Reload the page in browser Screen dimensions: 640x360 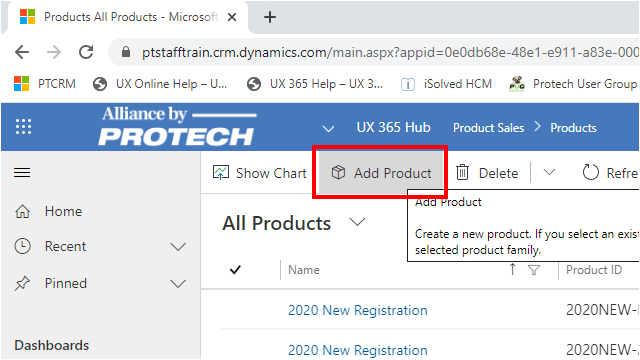click(x=86, y=52)
